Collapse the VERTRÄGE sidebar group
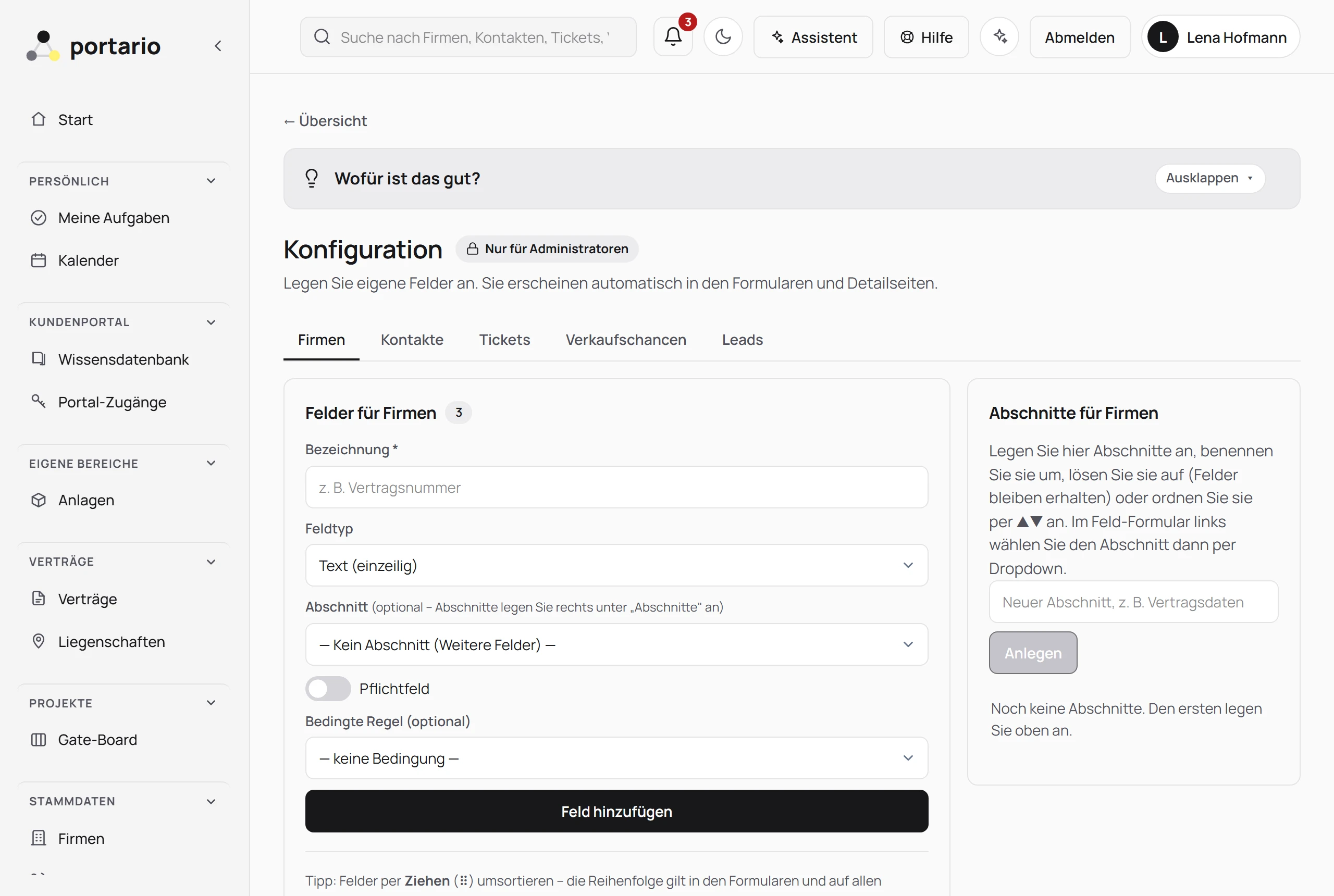This screenshot has height=896, width=1334. click(211, 562)
